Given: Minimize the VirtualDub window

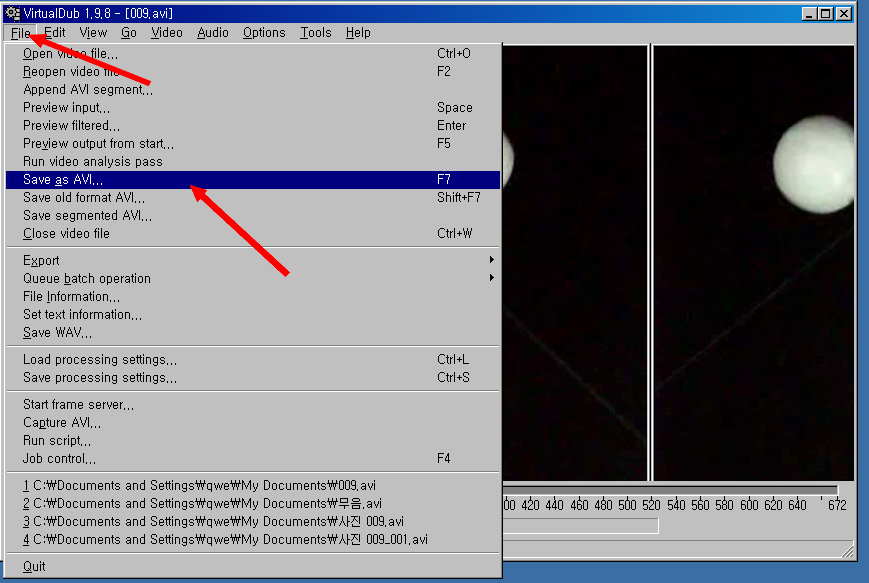Looking at the screenshot, I should (x=809, y=13).
